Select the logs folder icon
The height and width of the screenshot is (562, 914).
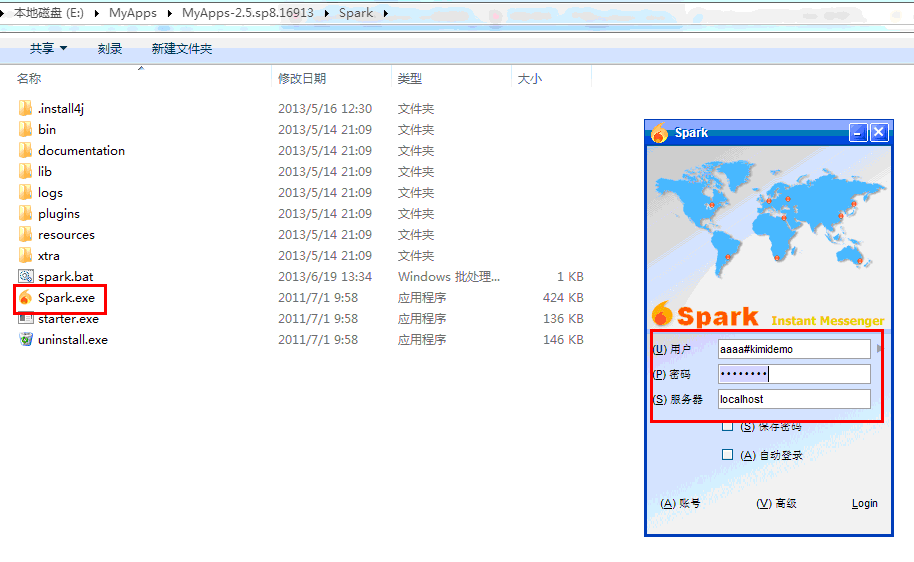coord(25,192)
